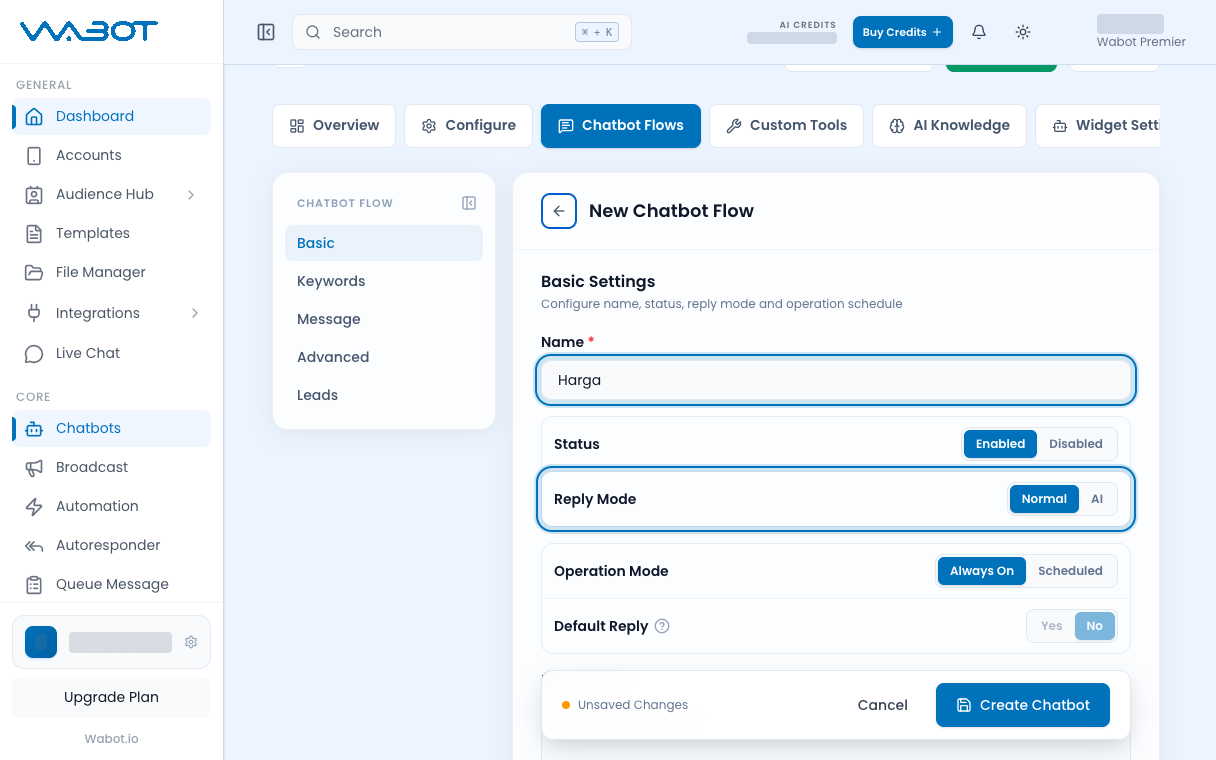Open Automation page
Image resolution: width=1216 pixels, height=760 pixels.
[x=112, y=506]
